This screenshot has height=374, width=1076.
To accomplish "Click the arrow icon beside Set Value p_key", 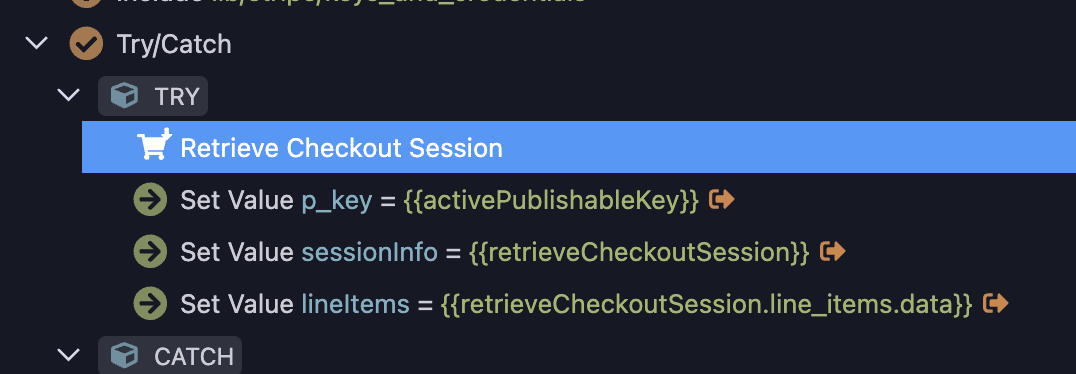I will tap(150, 200).
